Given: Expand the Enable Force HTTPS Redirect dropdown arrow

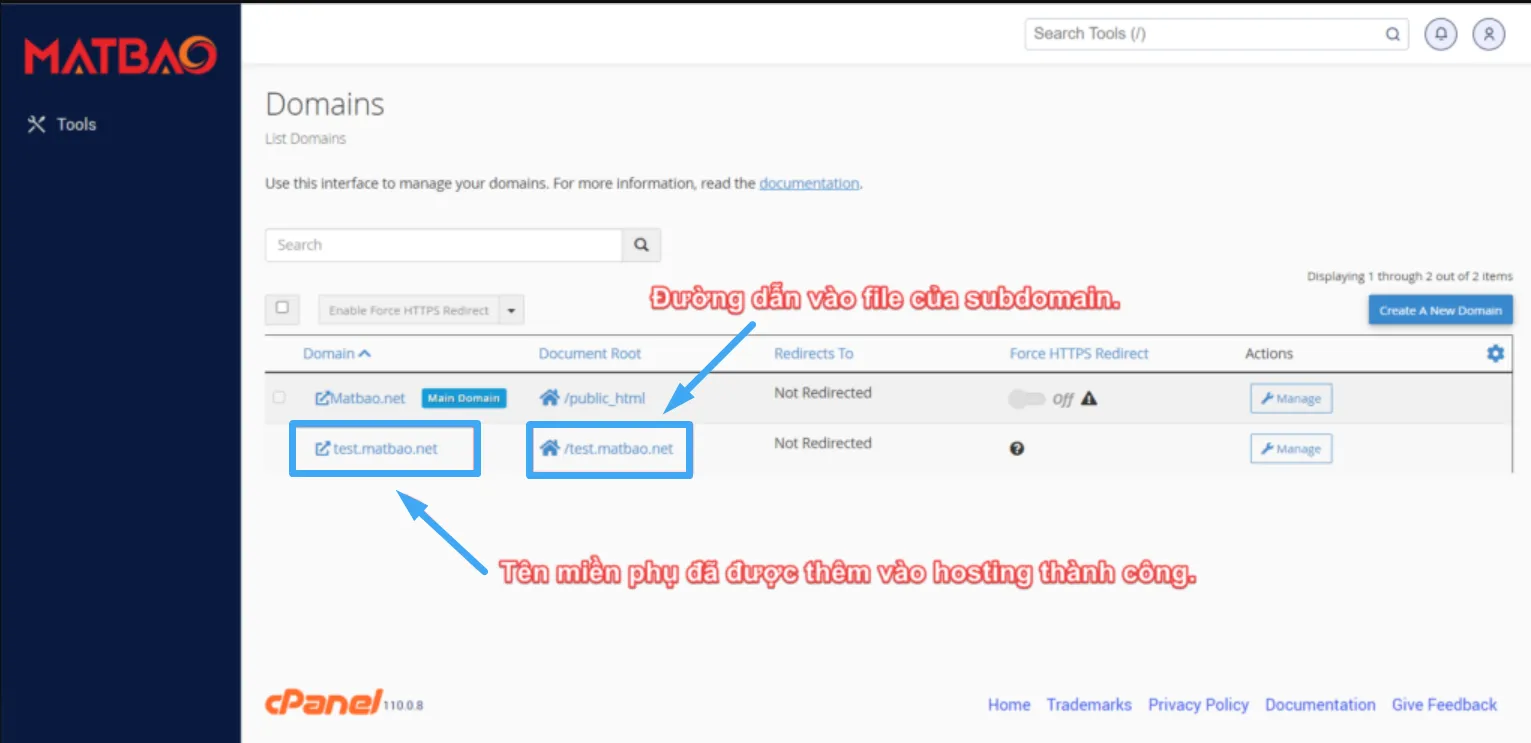Looking at the screenshot, I should pos(511,310).
